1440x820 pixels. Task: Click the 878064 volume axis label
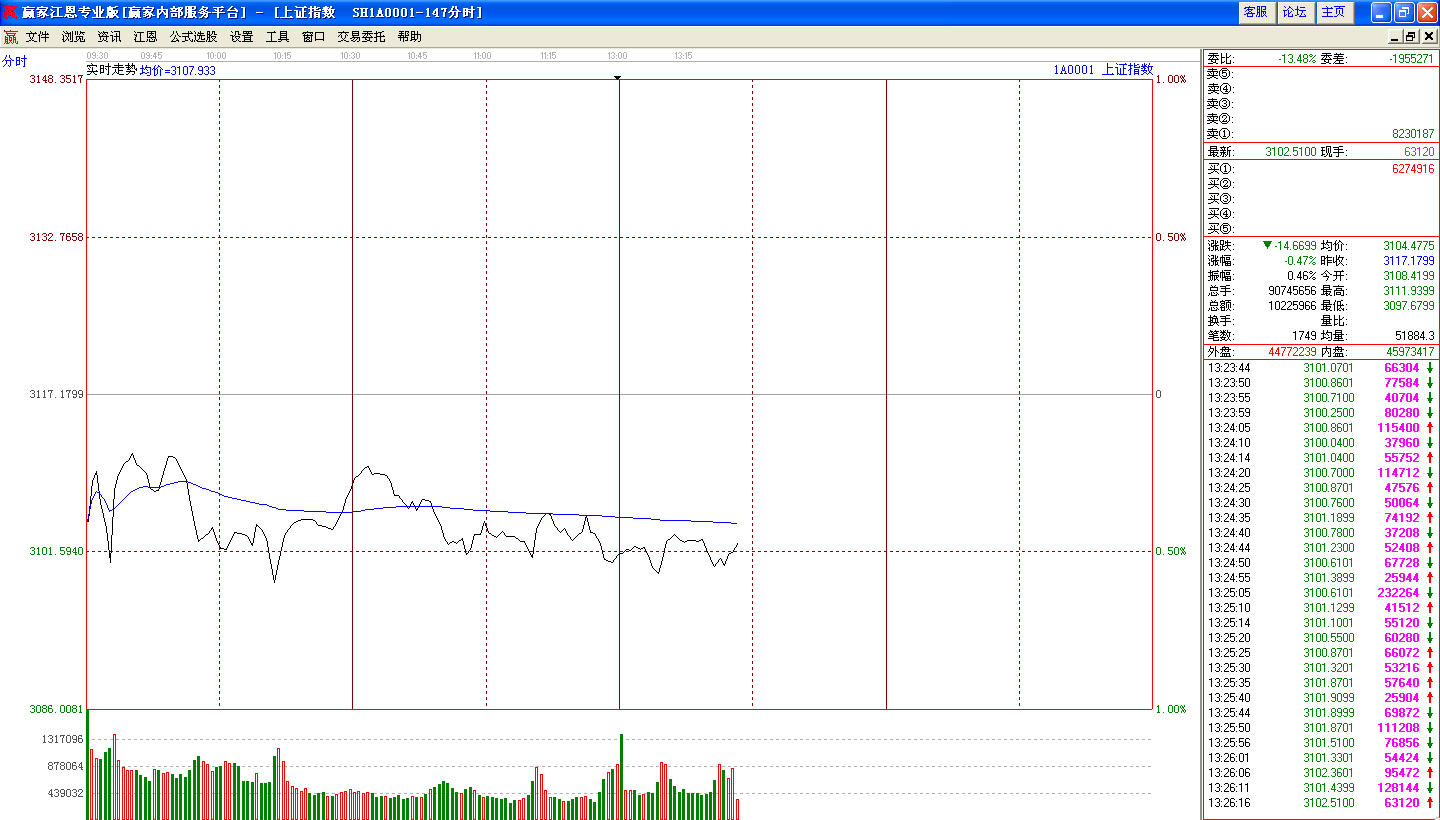[66, 766]
